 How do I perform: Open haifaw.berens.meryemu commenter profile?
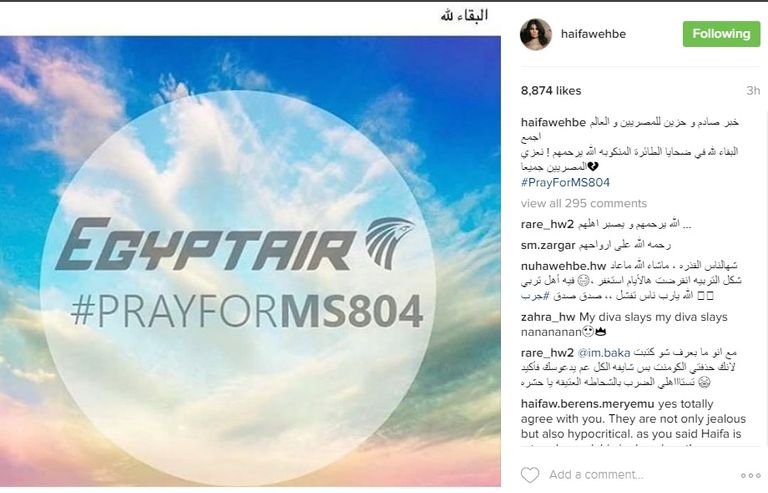[587, 404]
